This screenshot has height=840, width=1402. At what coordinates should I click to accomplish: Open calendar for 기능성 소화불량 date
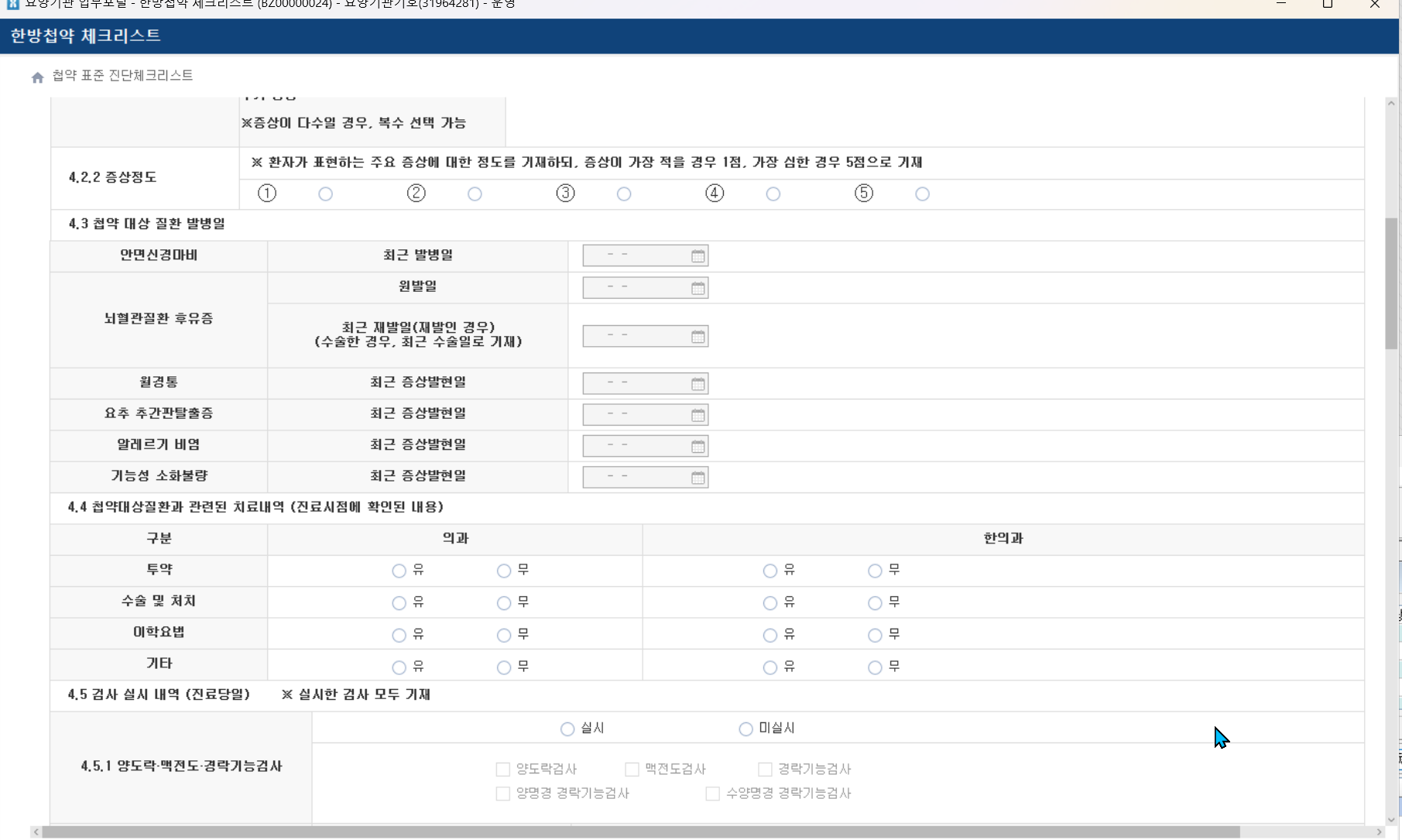[698, 477]
